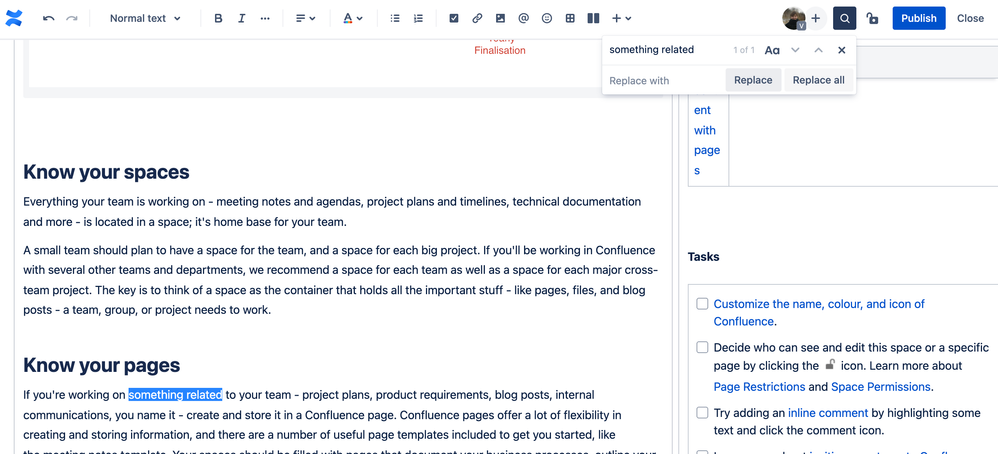Click the Know your pages heading

coord(102,365)
